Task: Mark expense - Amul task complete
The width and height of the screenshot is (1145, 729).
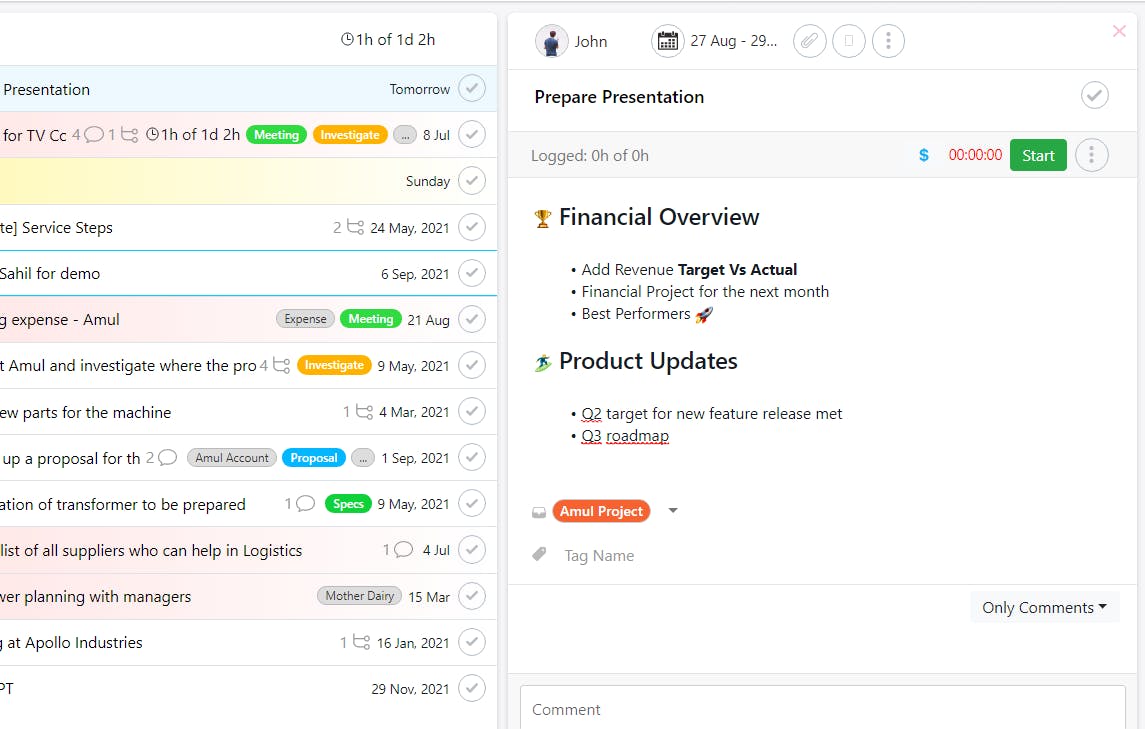Action: tap(472, 319)
